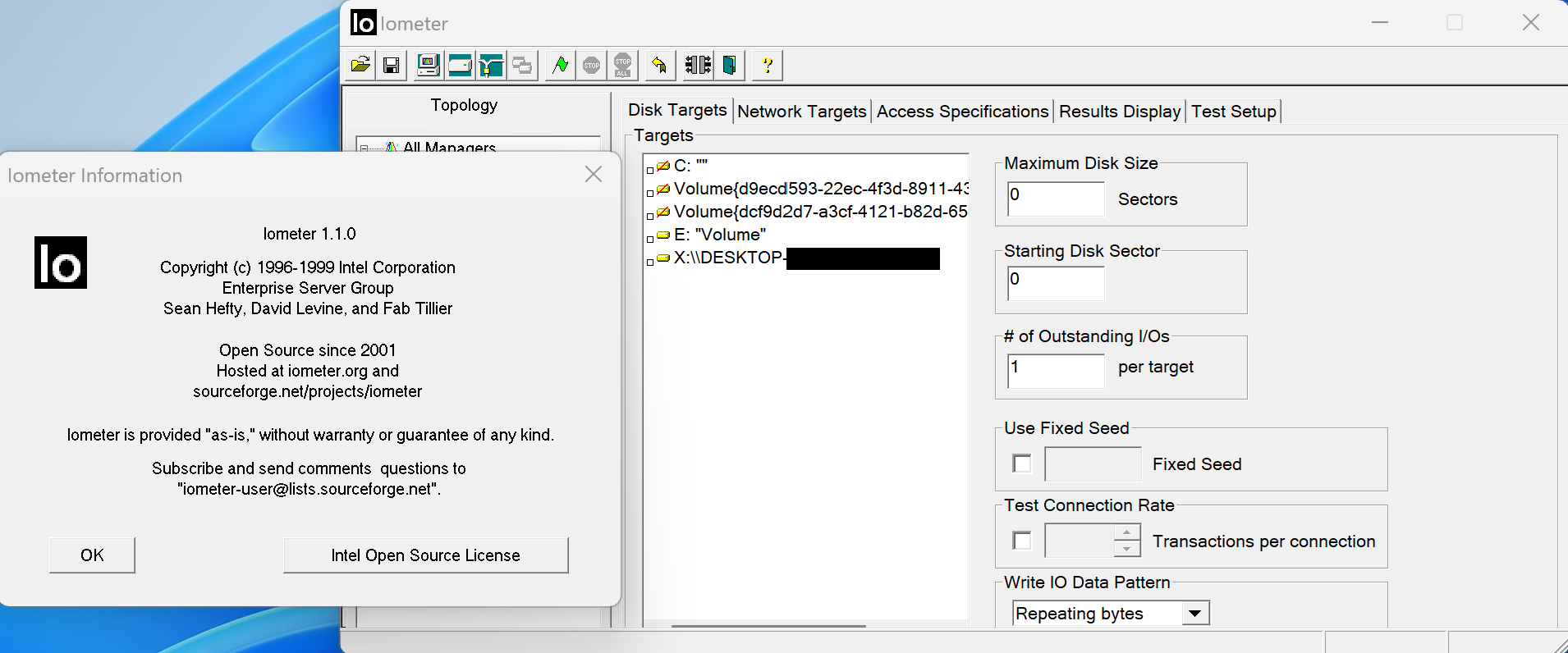Decrease Transactions per connection spinner

click(1127, 549)
